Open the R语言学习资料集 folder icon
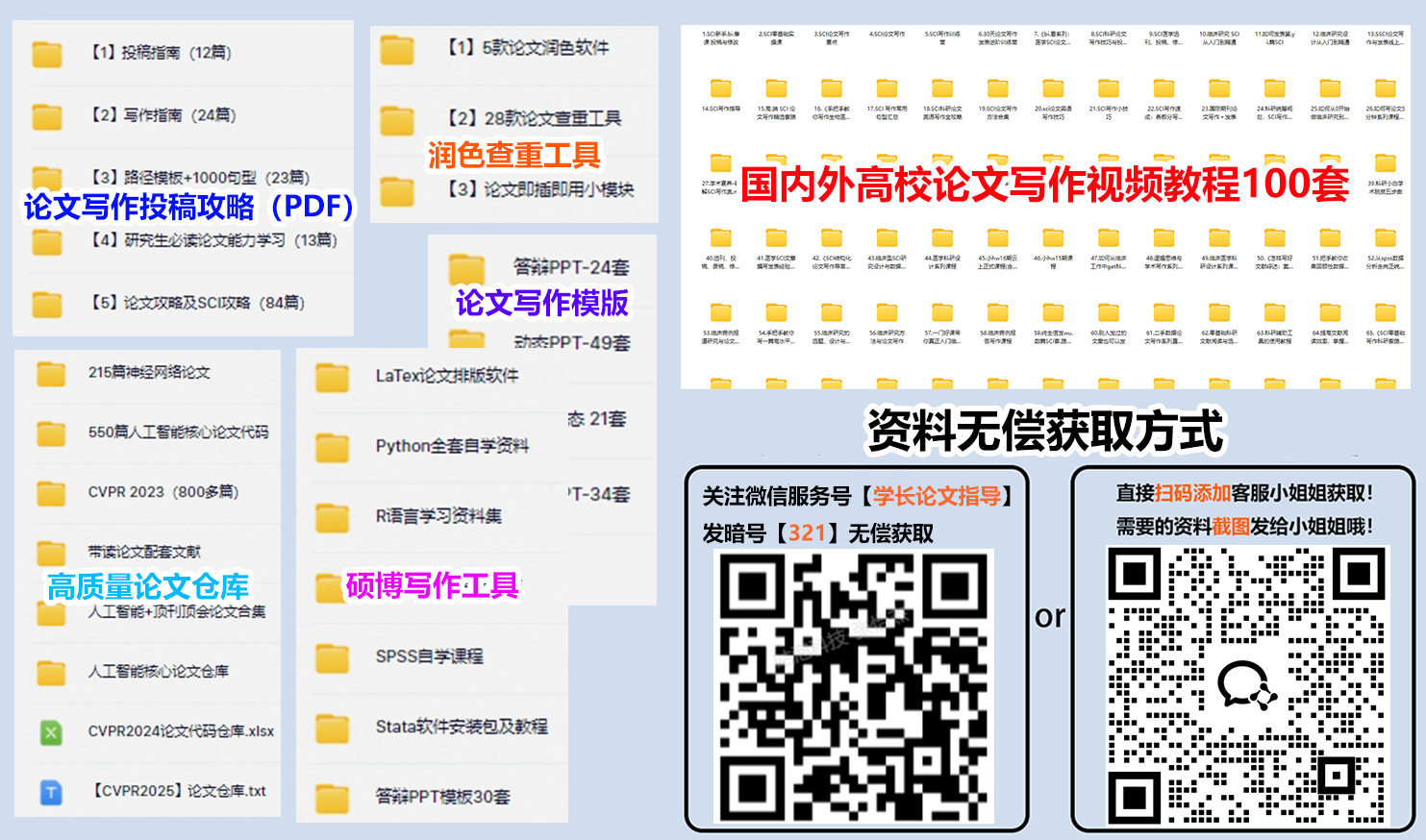Screen dimensions: 1426x840 coord(332,518)
